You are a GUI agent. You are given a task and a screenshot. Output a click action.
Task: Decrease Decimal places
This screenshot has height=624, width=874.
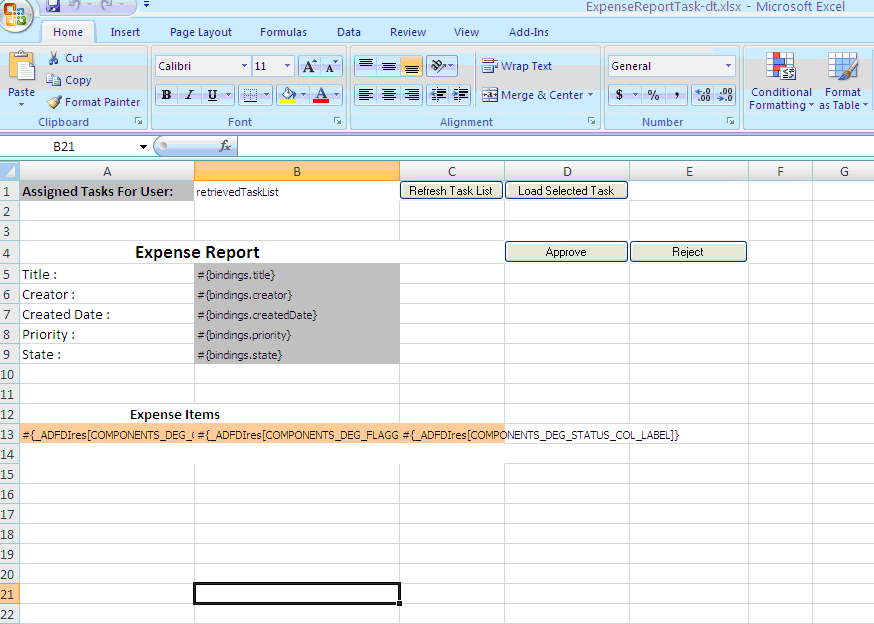point(725,95)
